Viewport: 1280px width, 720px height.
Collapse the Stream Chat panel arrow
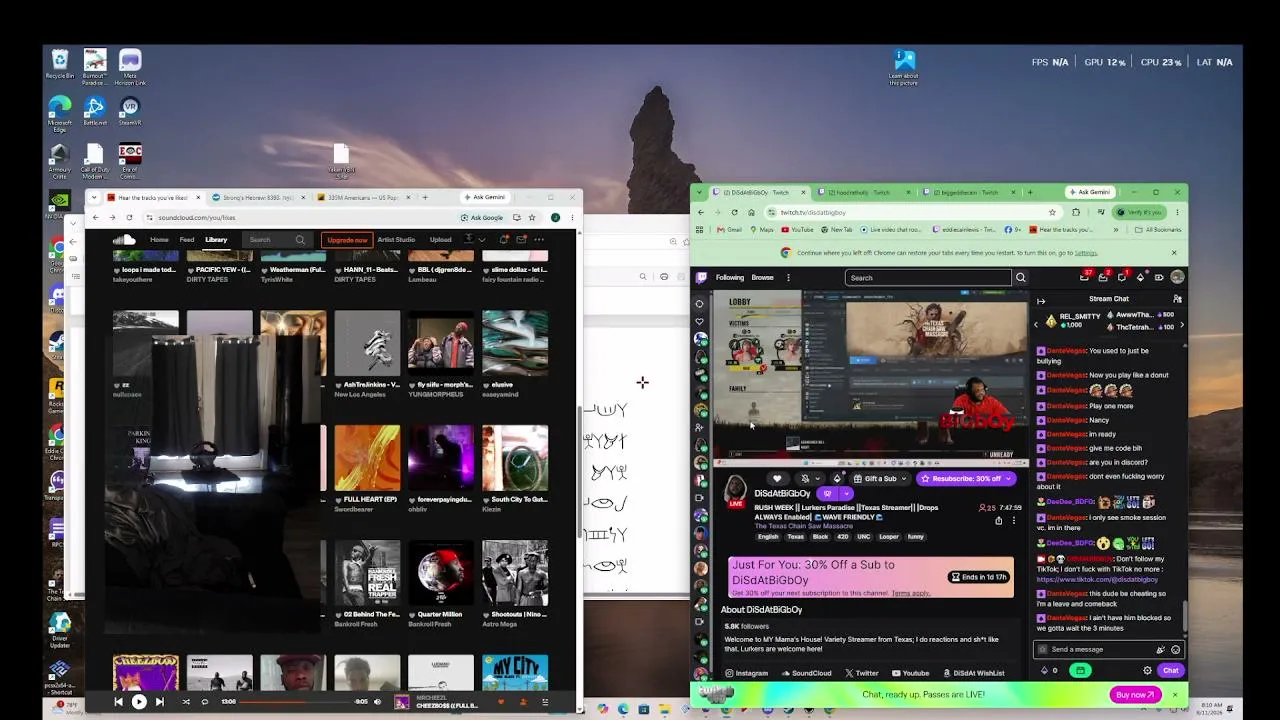tap(1041, 300)
